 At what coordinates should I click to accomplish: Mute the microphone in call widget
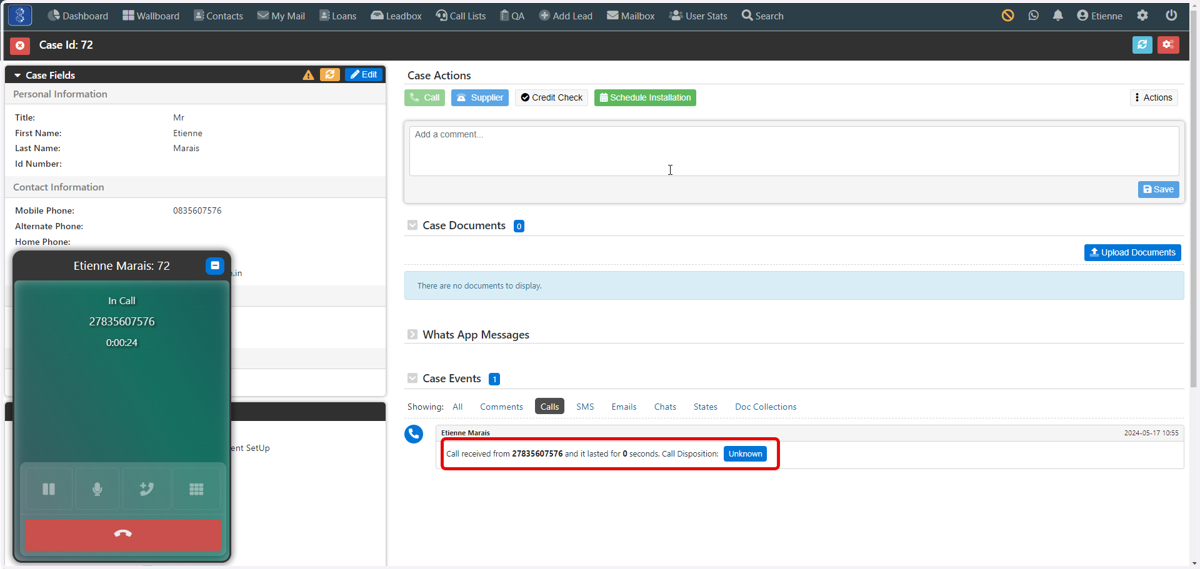click(97, 489)
